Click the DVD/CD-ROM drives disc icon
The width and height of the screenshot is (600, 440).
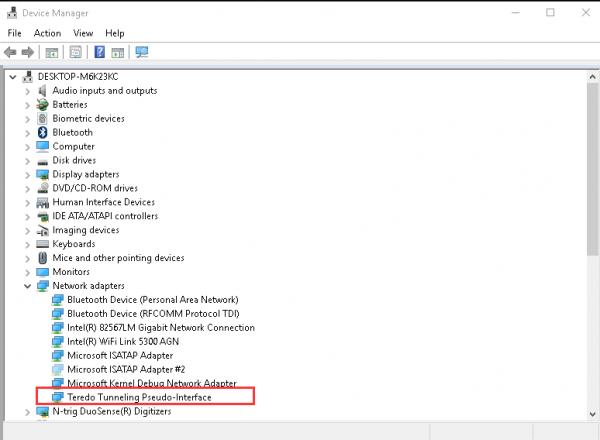42,188
